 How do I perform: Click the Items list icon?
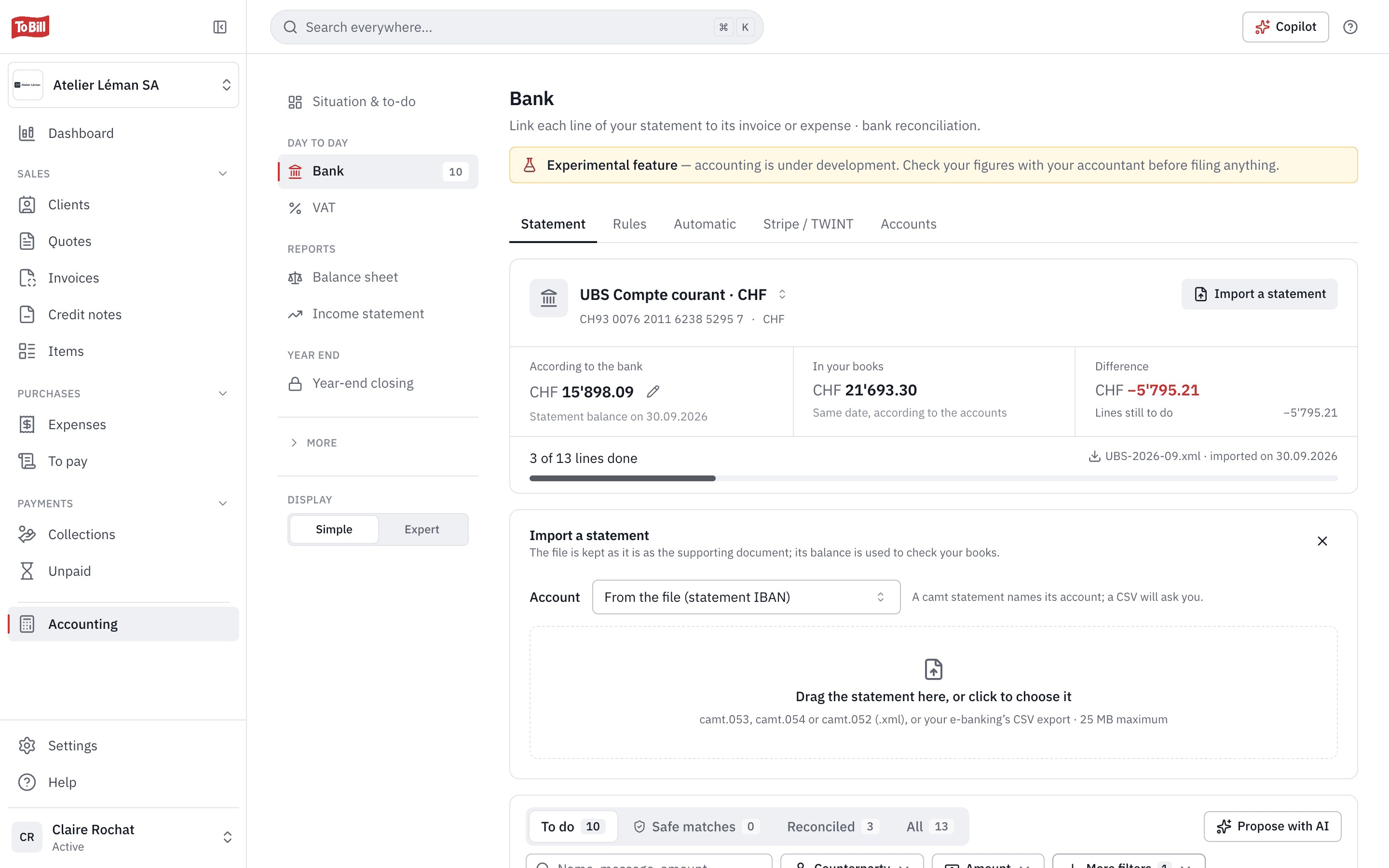27,352
